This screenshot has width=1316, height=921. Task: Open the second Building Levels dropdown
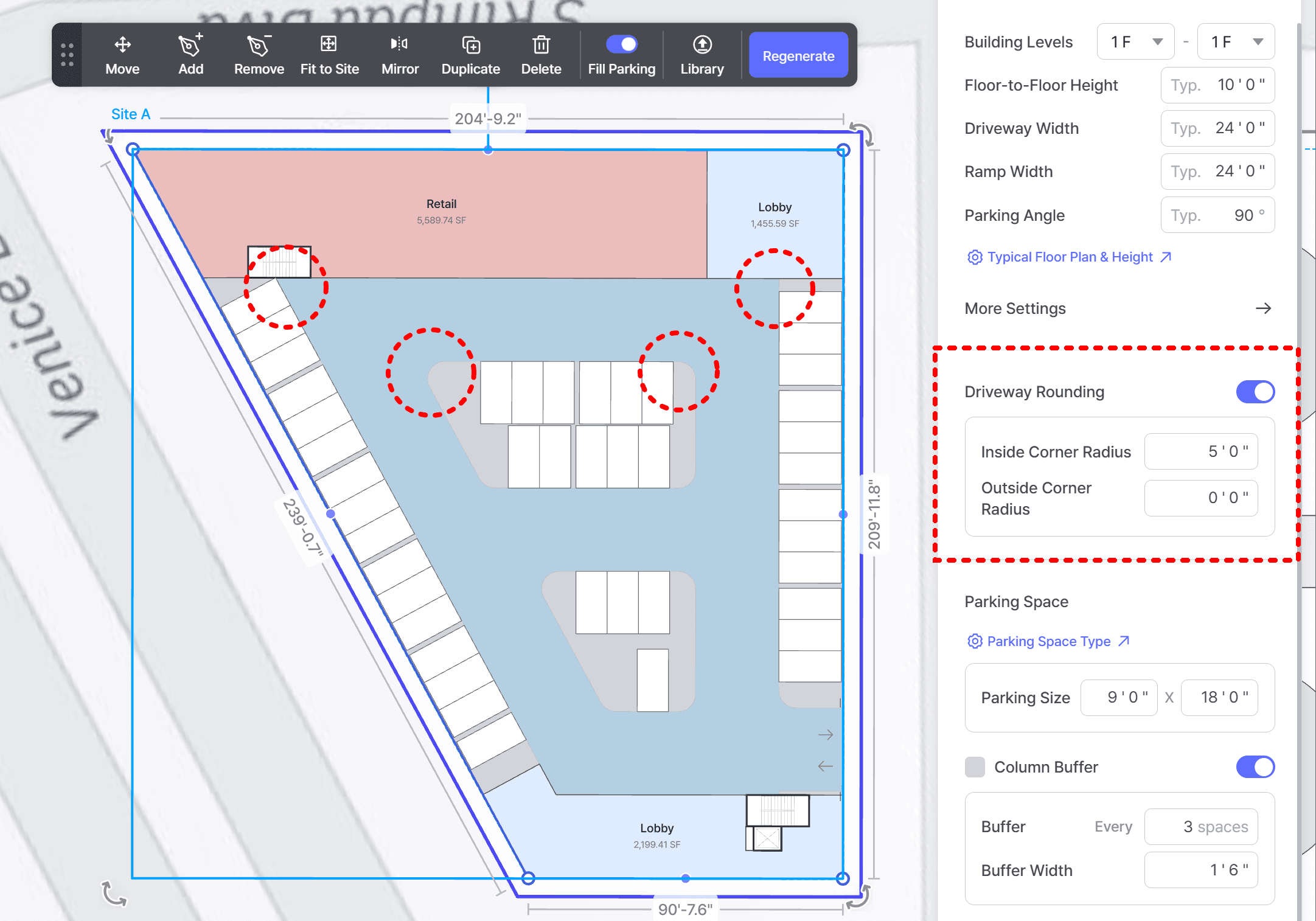point(1236,42)
